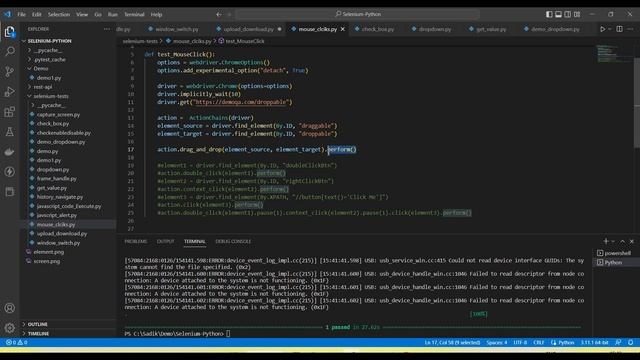
Task: Open capture_screen.py in explorer
Action: 58,115
